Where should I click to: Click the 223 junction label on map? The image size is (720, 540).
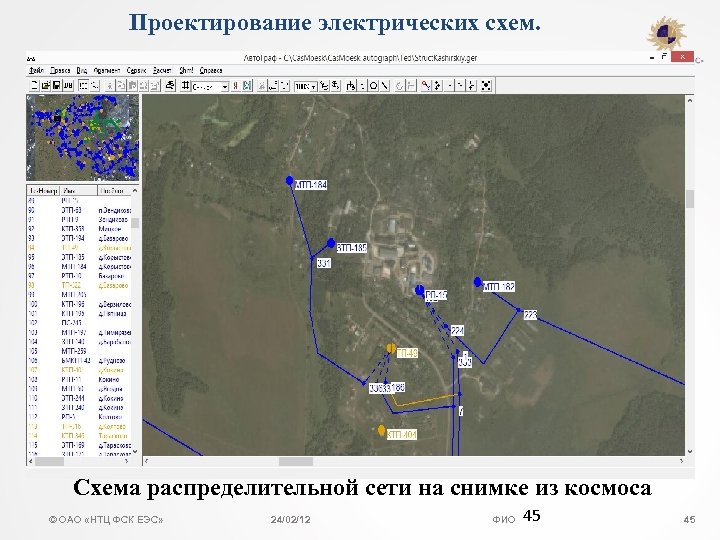pos(530,315)
